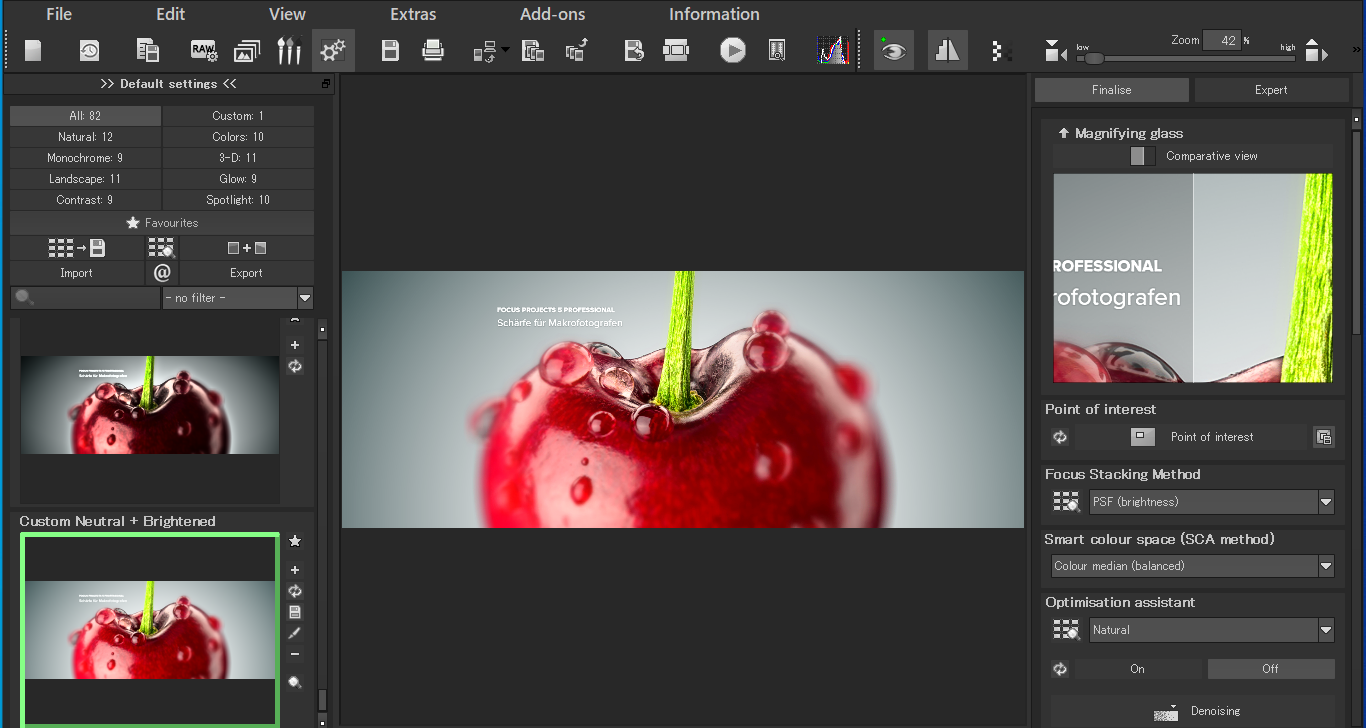Open the editing gears module

tap(333, 49)
